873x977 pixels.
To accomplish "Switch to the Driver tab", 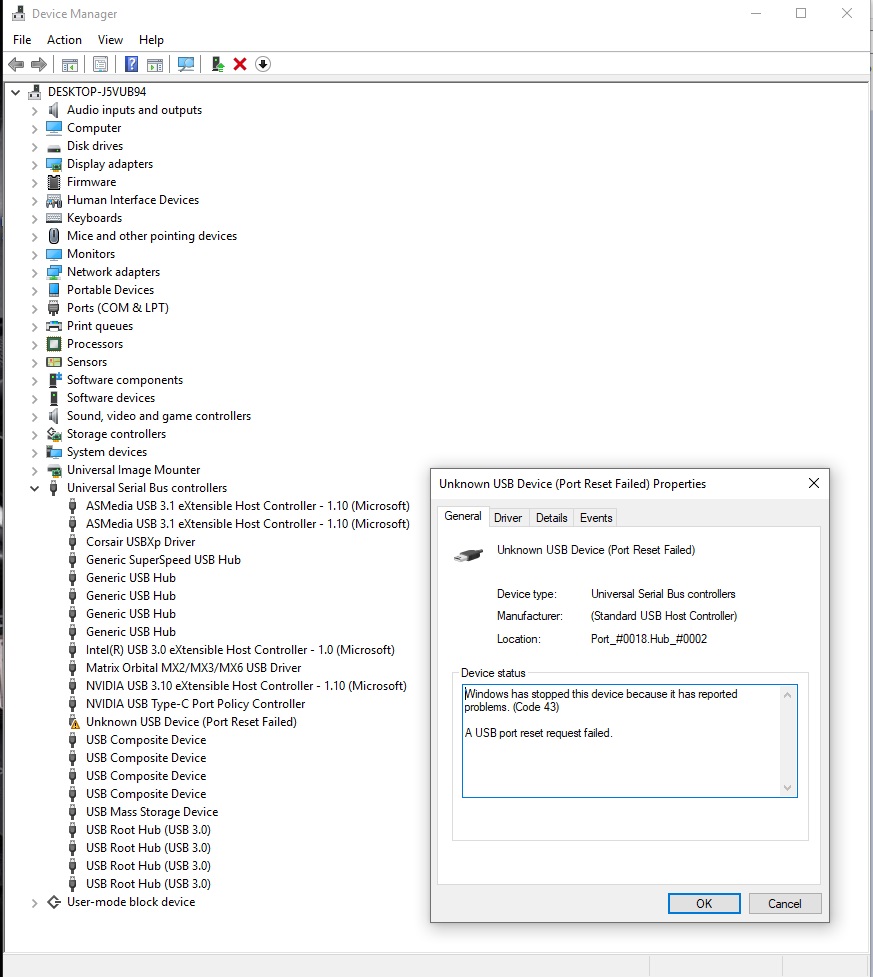I will tap(508, 517).
